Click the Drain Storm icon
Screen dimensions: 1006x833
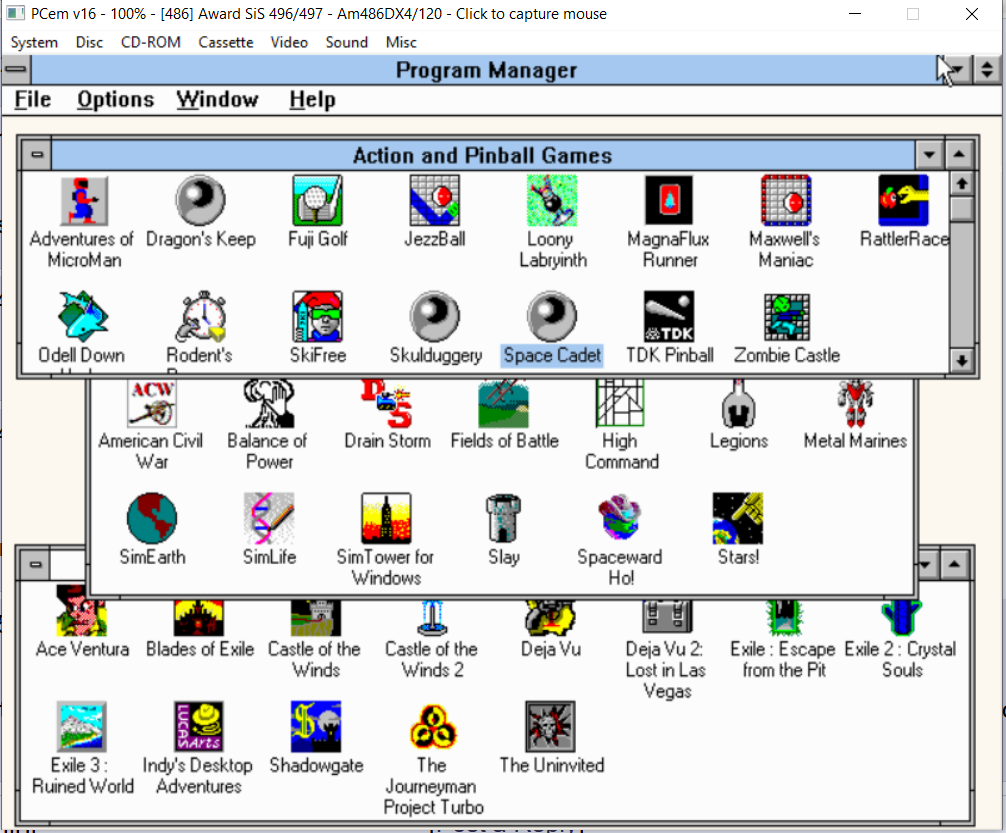386,404
